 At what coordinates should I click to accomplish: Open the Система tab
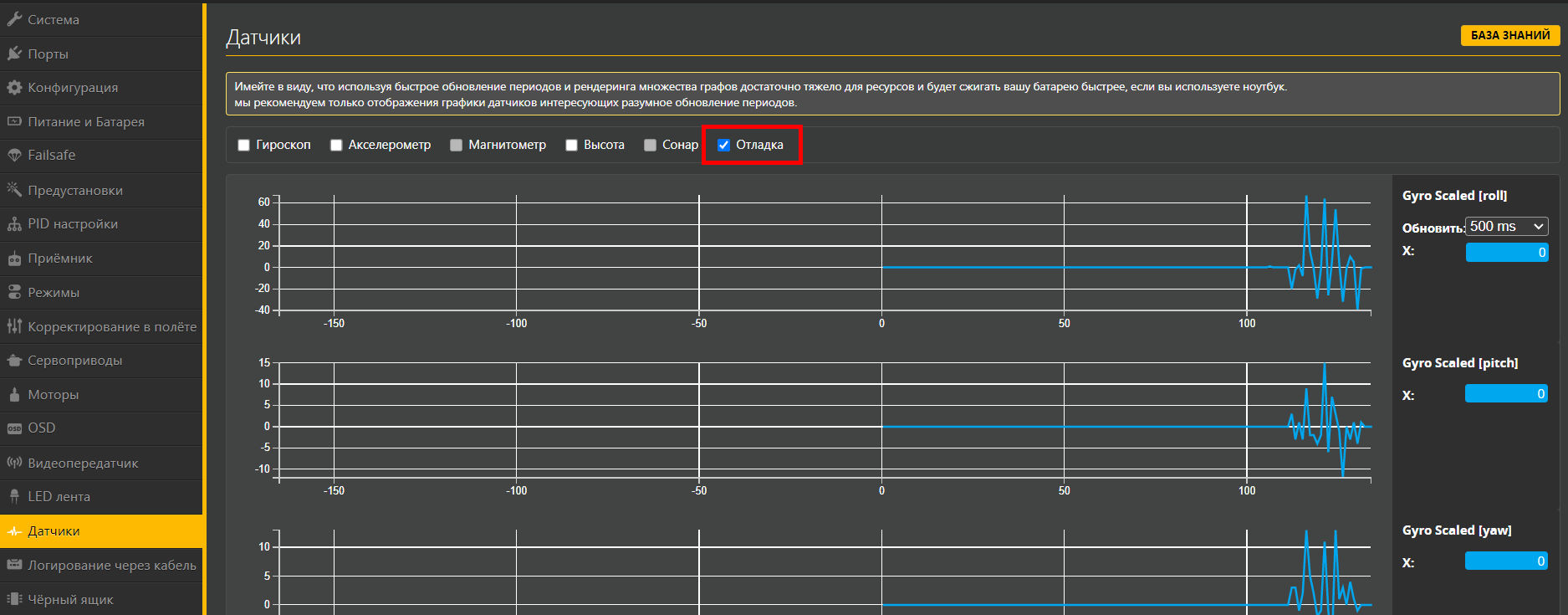pyautogui.click(x=101, y=19)
